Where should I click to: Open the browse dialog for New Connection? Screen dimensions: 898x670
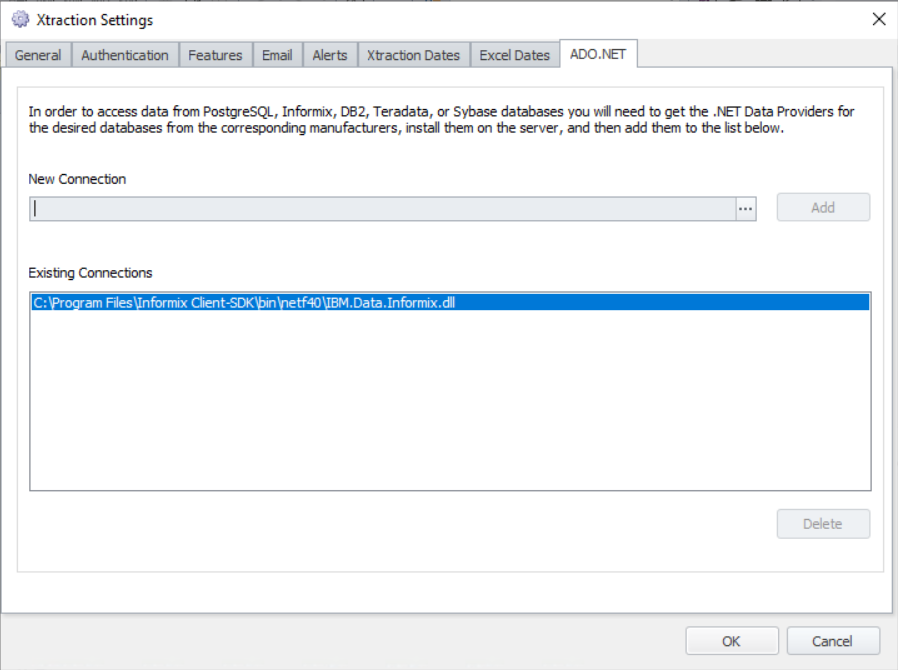pos(746,208)
